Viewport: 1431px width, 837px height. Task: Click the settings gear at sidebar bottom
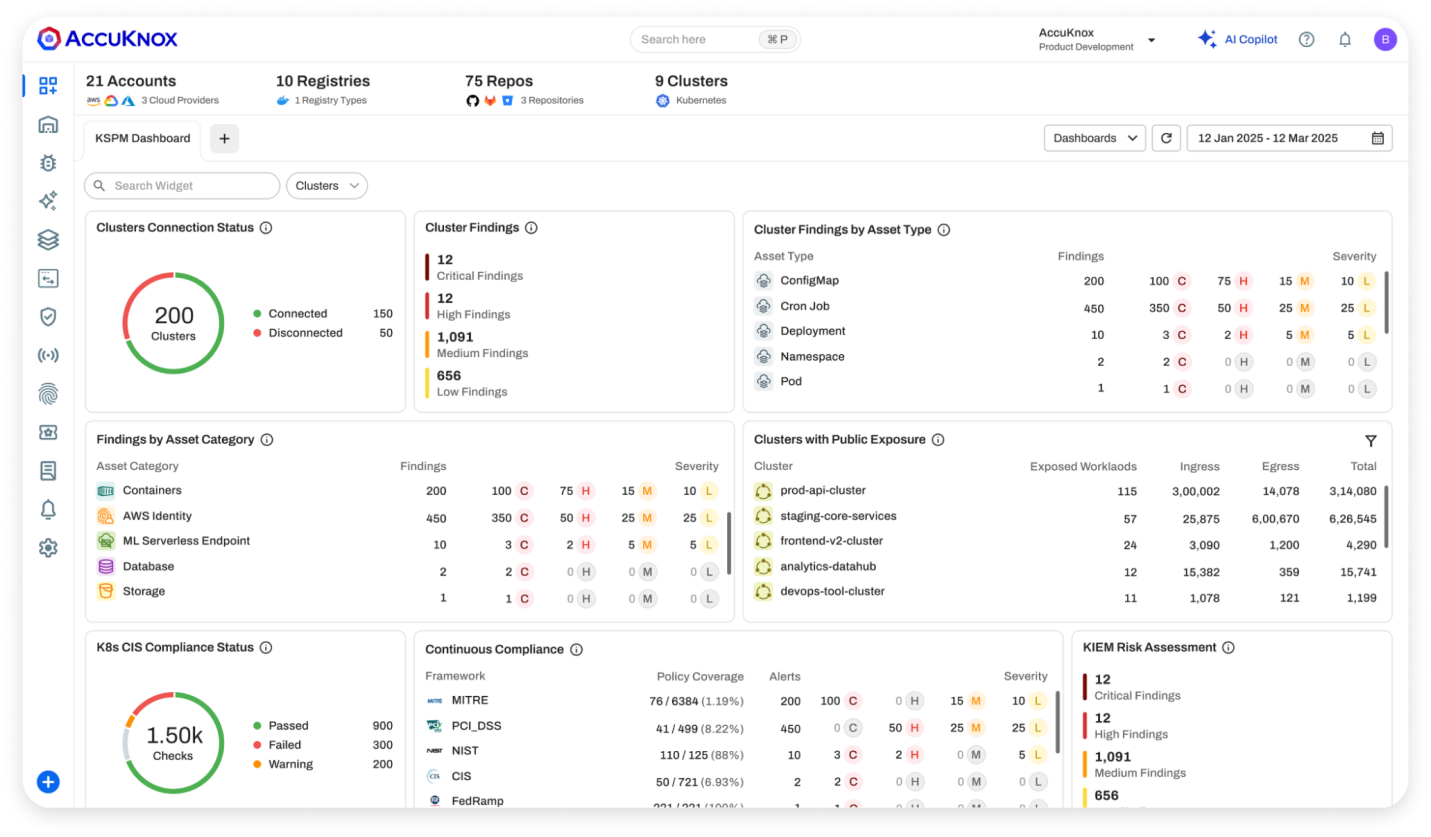pyautogui.click(x=47, y=547)
